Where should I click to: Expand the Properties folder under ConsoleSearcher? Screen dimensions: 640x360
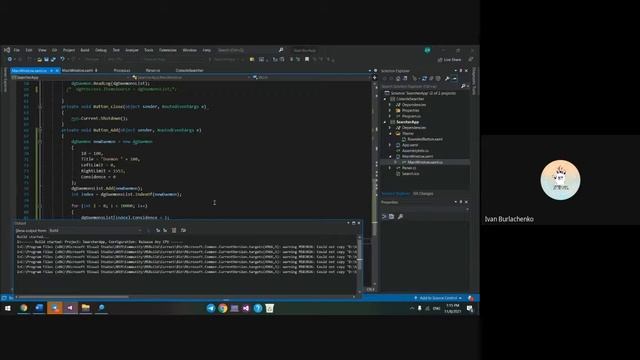click(390, 110)
